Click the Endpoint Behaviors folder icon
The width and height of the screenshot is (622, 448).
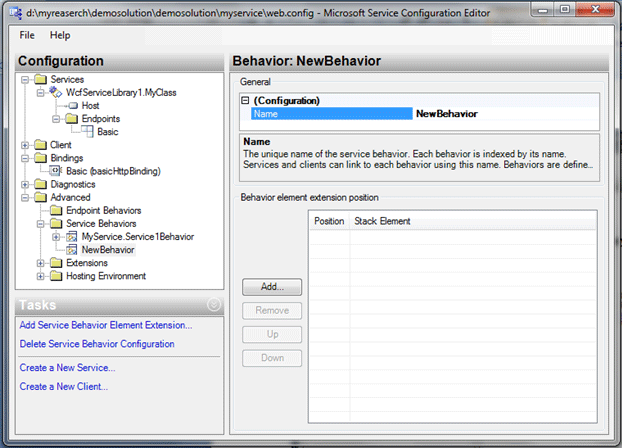click(56, 210)
